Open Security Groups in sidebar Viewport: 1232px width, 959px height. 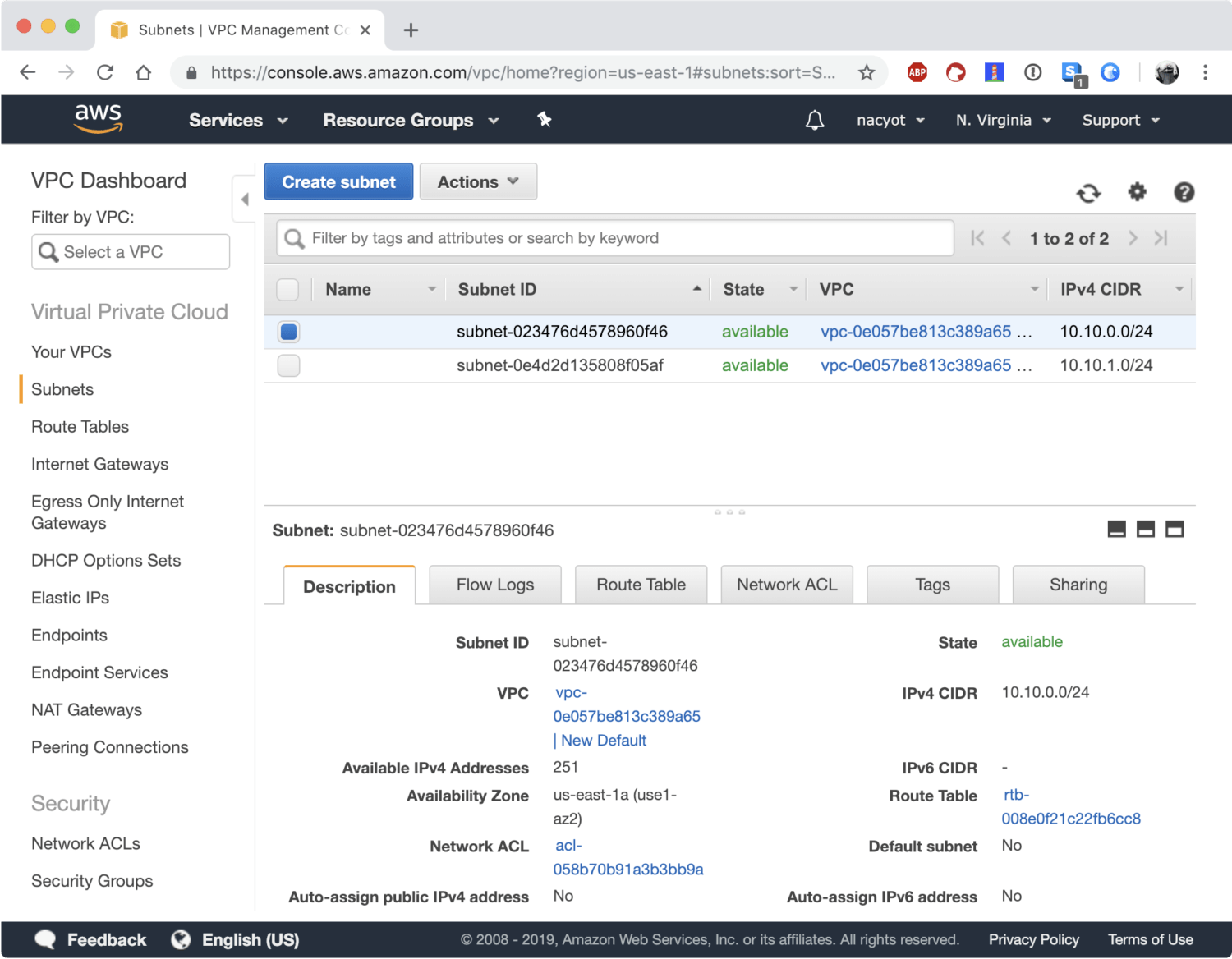tap(92, 881)
